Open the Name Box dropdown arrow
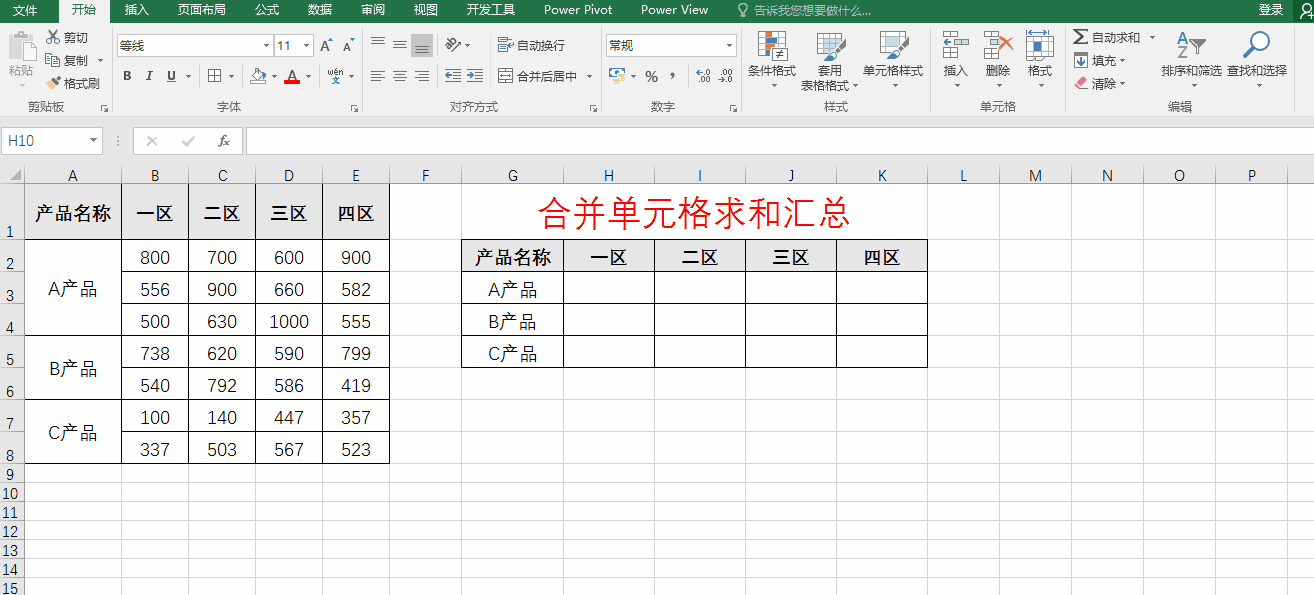 [x=94, y=141]
